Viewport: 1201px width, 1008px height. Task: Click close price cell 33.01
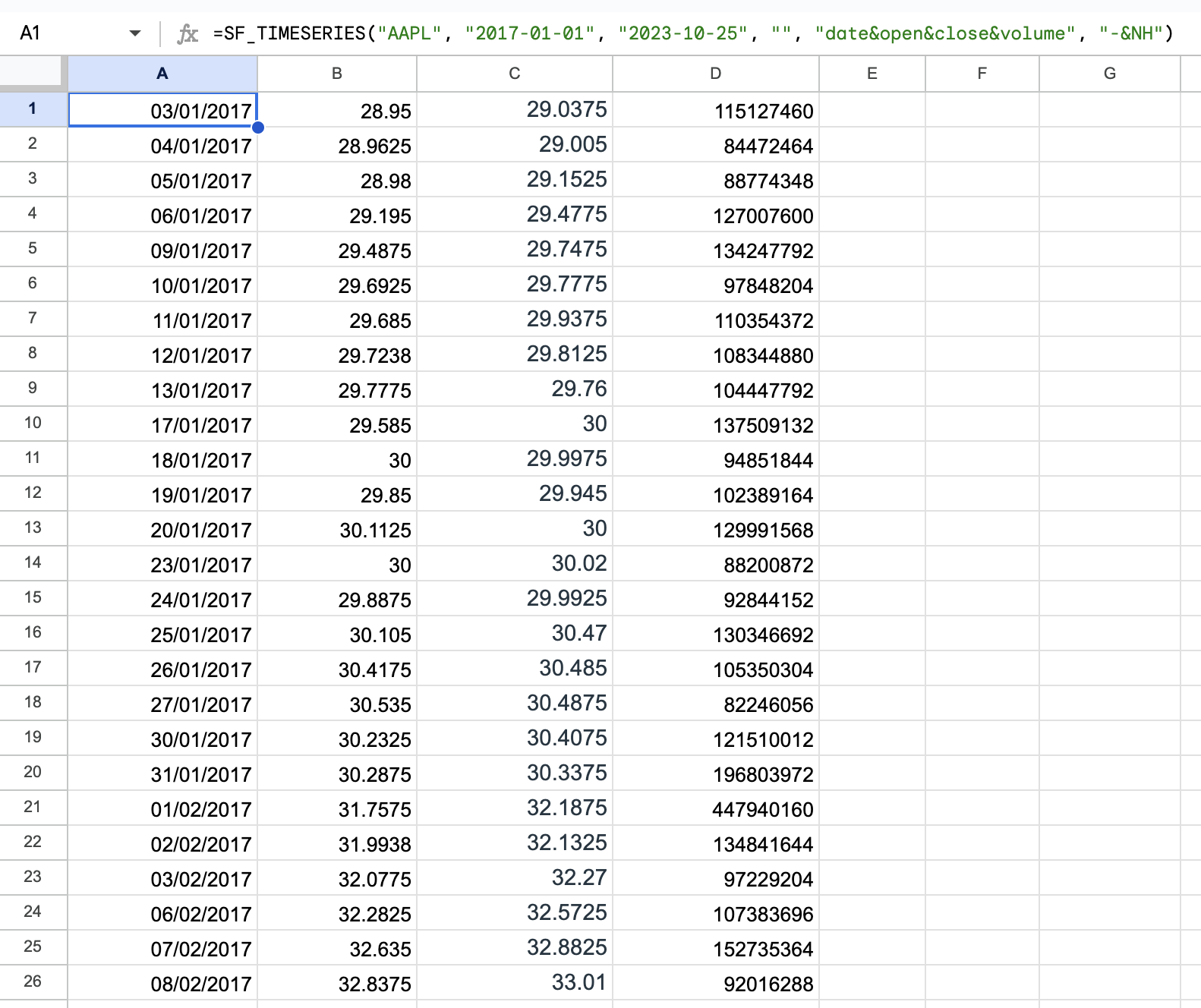pos(515,983)
